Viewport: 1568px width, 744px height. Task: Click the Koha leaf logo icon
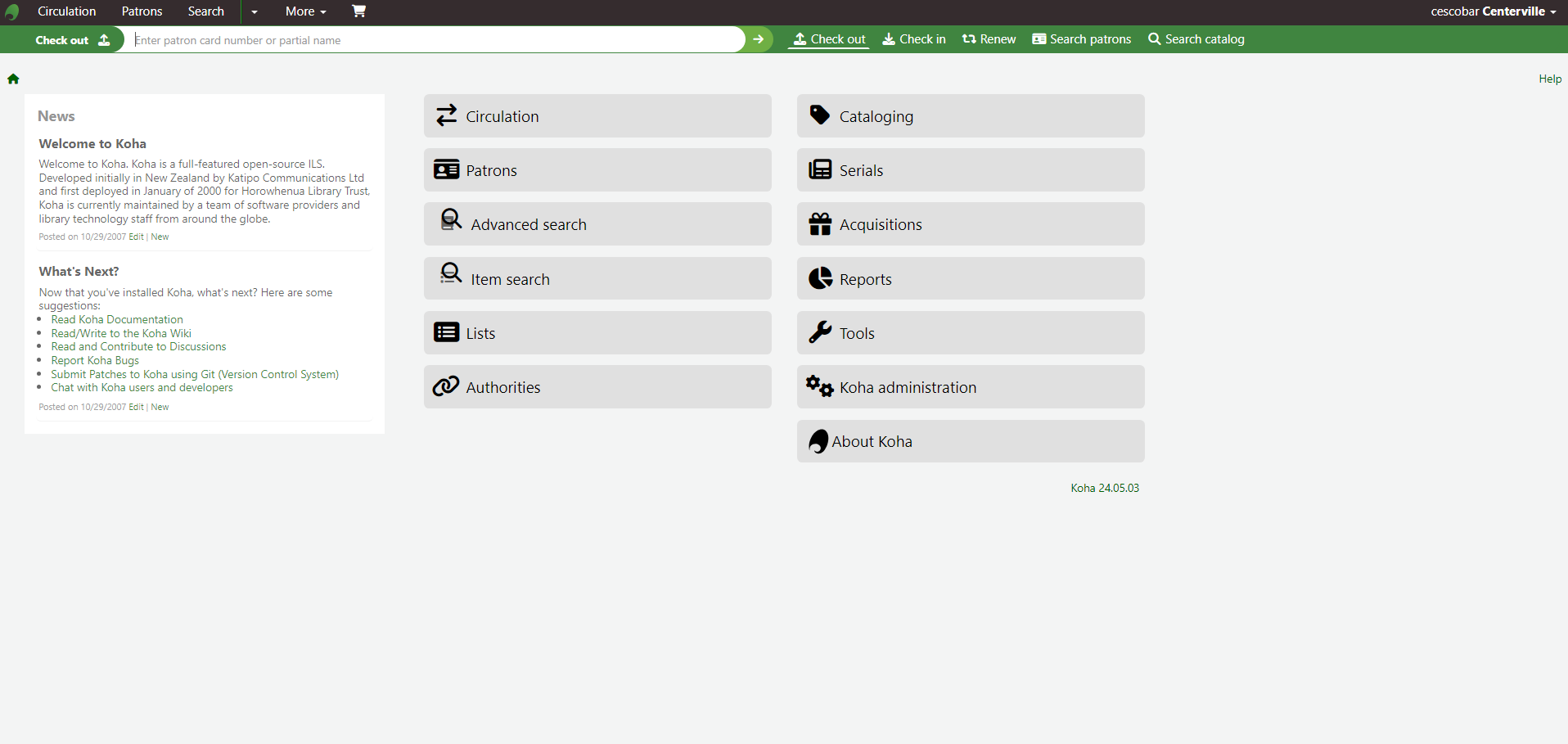coord(11,11)
